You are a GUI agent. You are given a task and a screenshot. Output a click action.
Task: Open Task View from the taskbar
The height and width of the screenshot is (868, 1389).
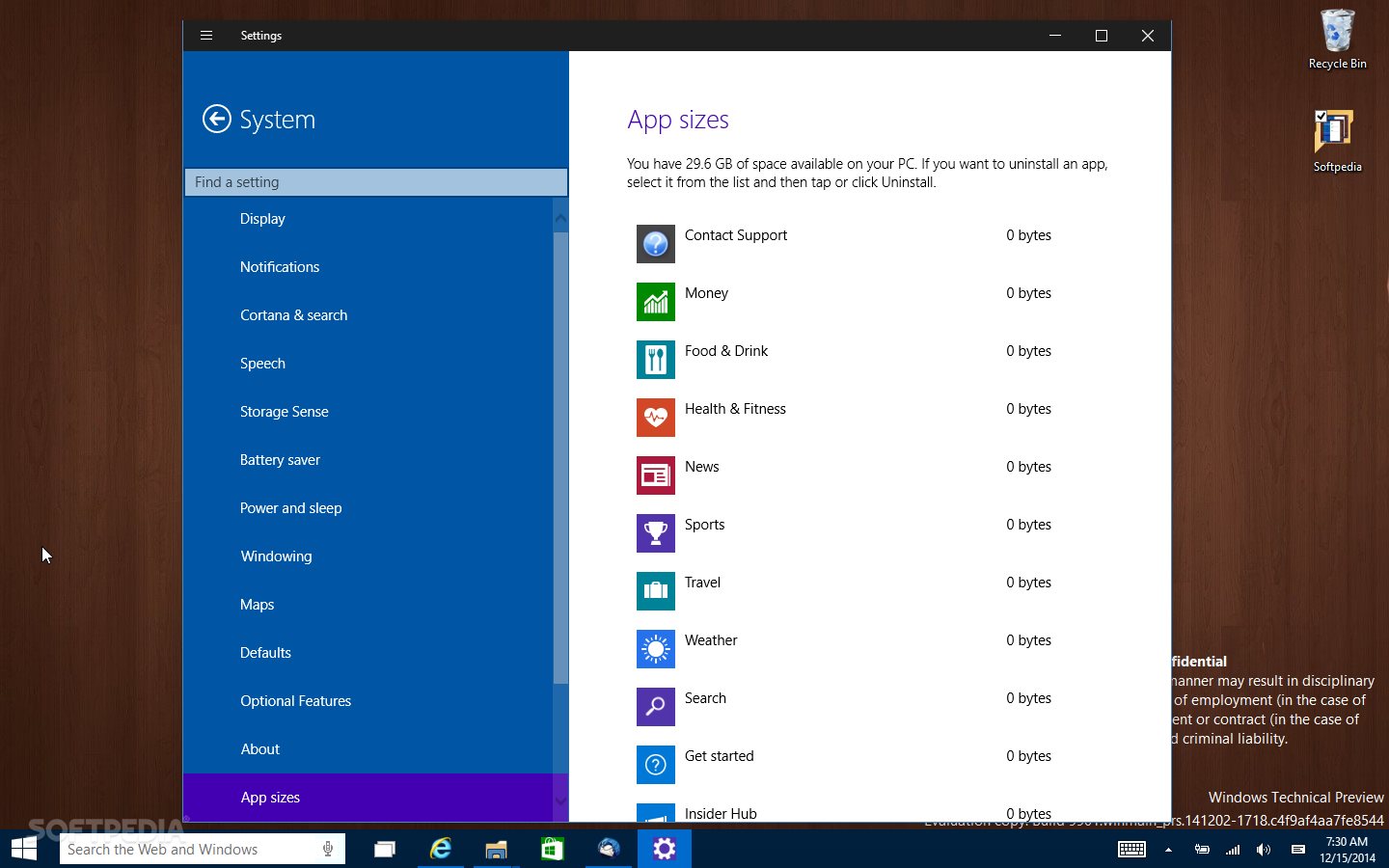tap(385, 849)
